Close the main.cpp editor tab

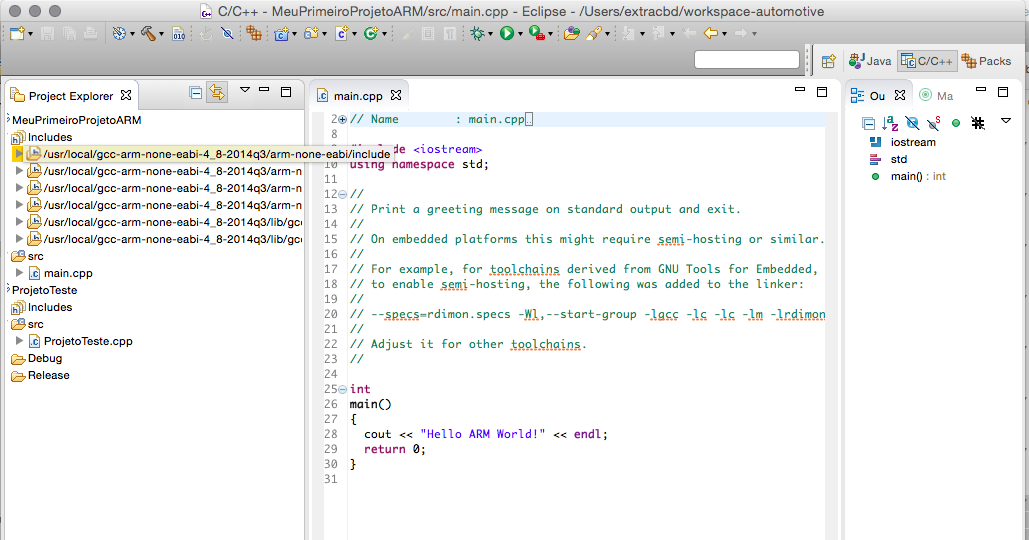396,95
